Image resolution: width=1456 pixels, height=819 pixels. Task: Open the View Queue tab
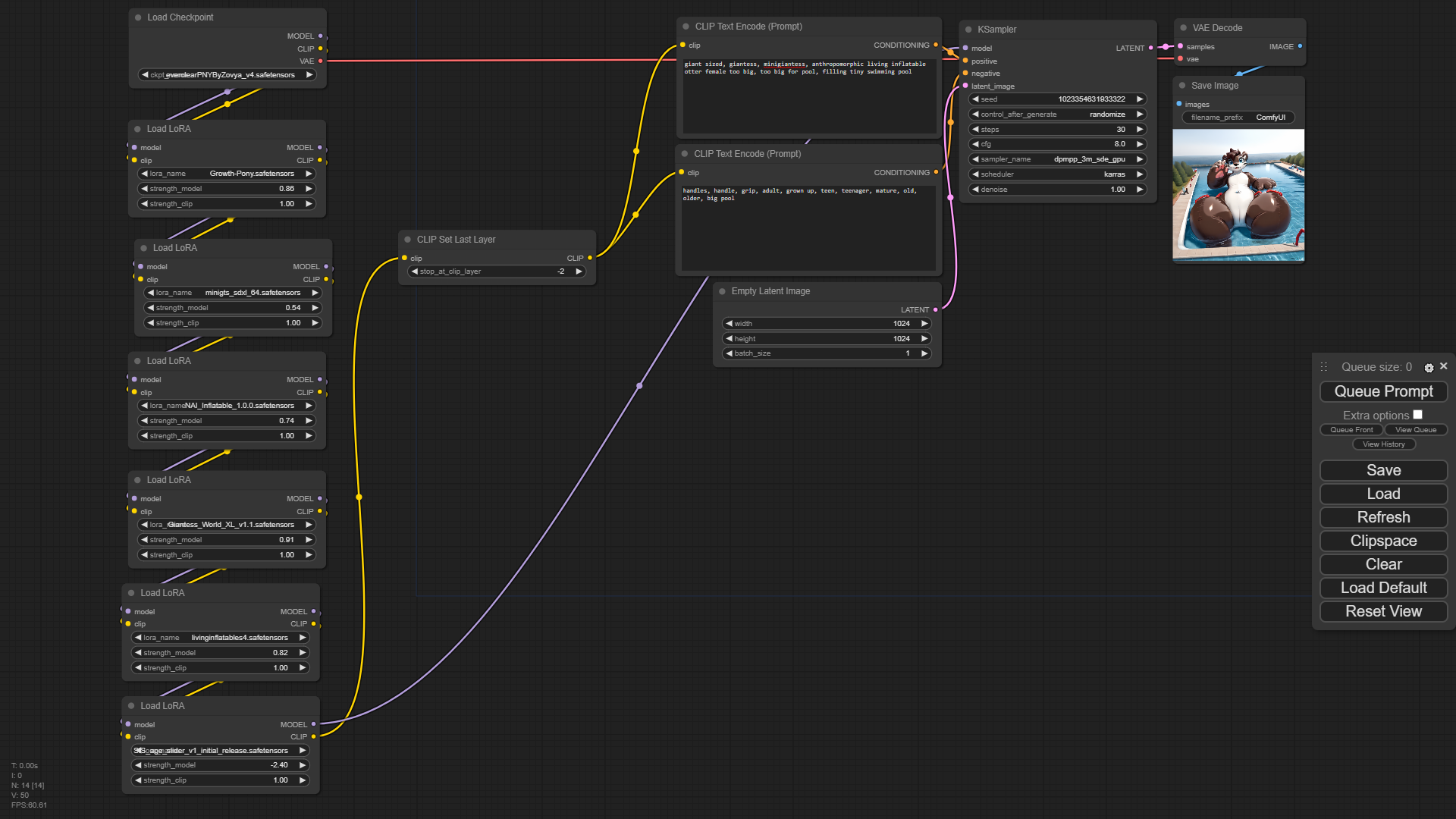coord(1415,430)
